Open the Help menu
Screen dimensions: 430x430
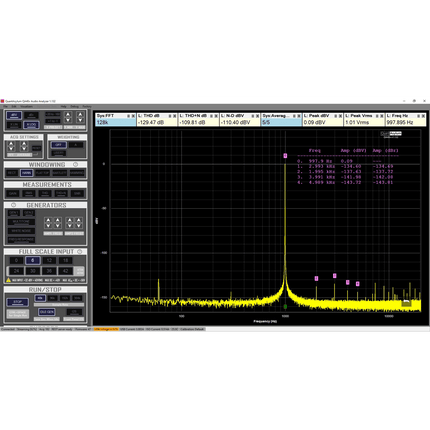63,106
